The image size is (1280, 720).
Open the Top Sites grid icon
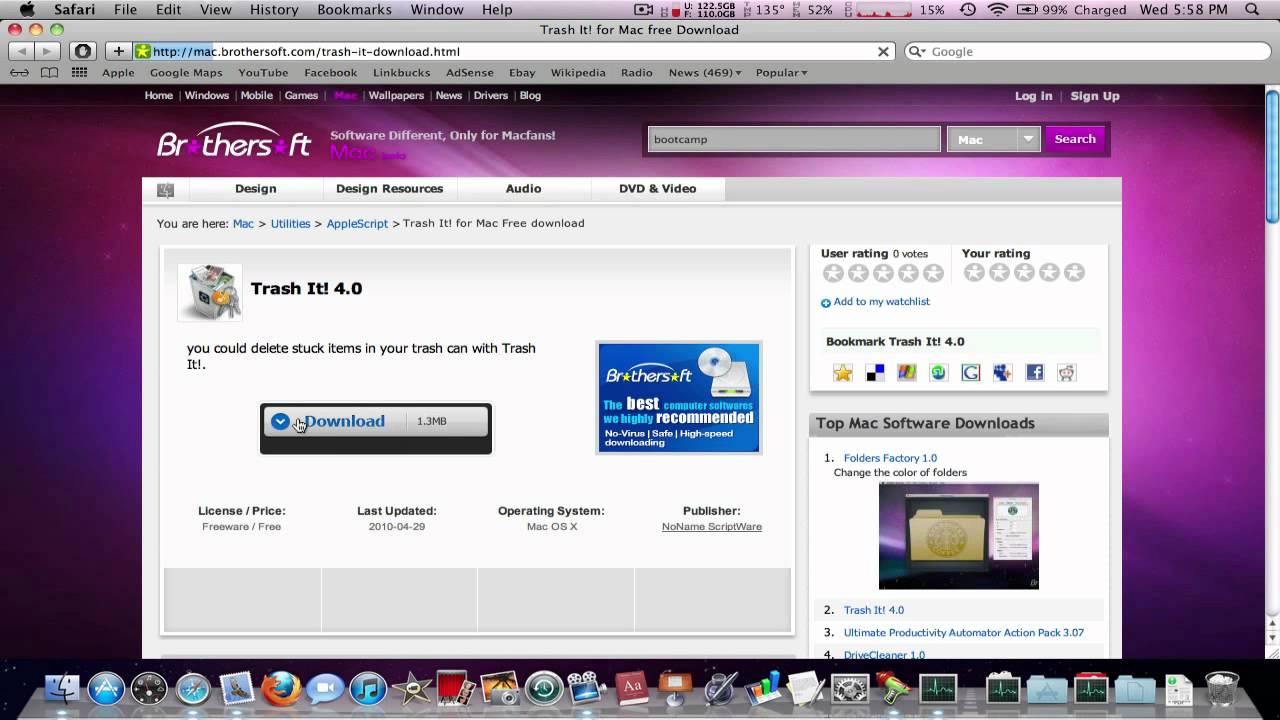(80, 72)
